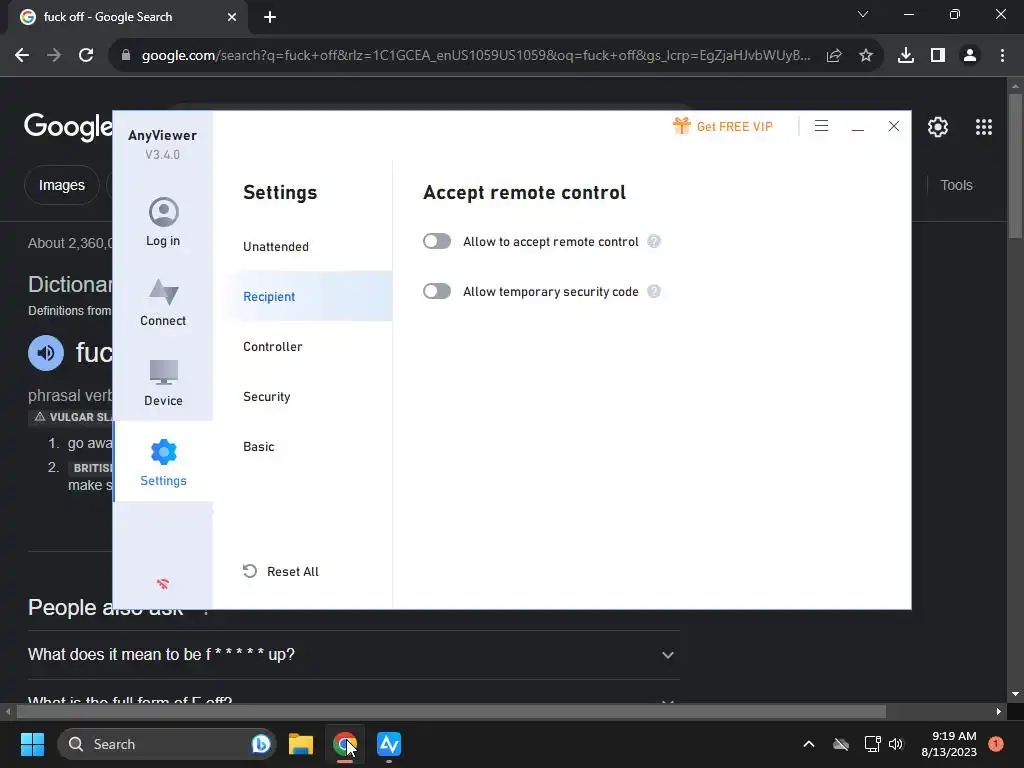Screen dimensions: 1024x768
Task: Show hidden system tray icons
Action: click(x=808, y=744)
